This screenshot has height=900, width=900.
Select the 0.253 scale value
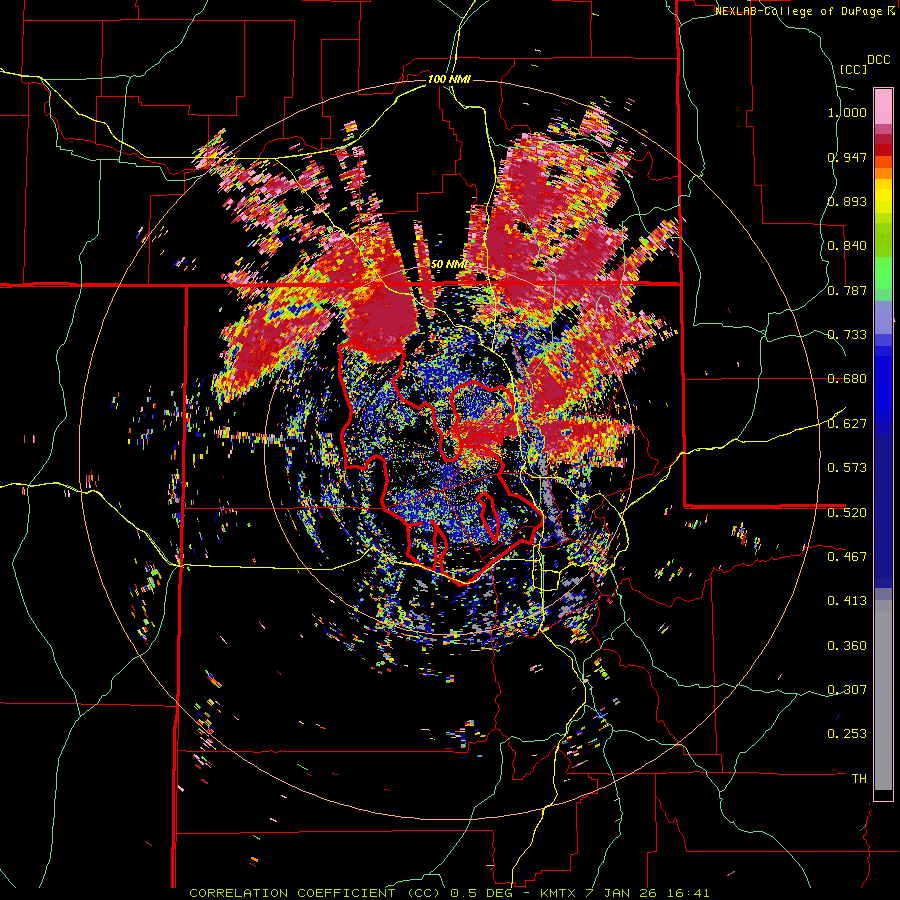click(847, 734)
